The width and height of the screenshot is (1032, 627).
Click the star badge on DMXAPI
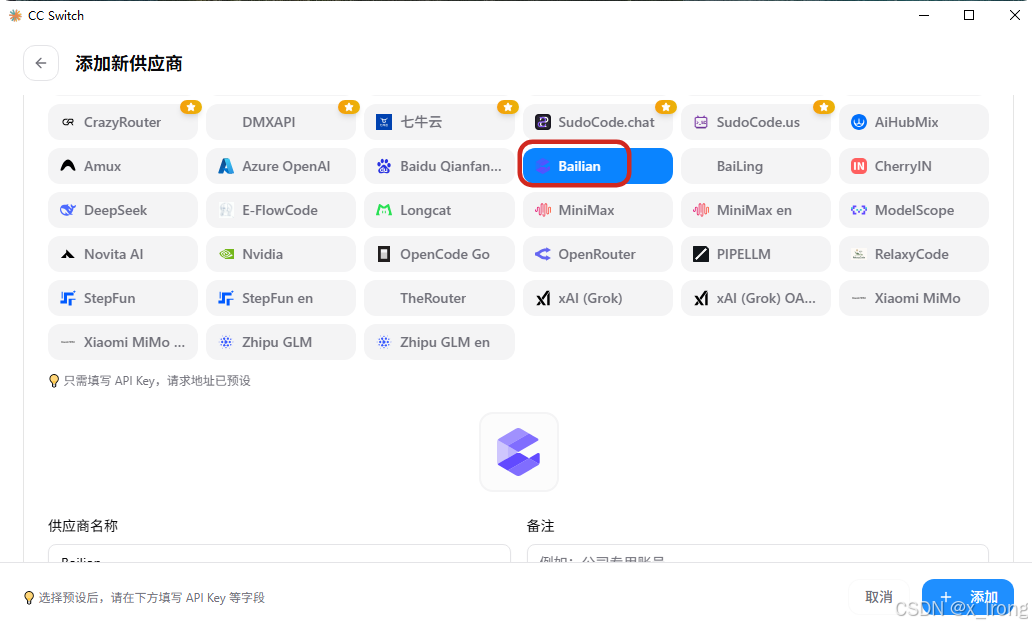pos(349,107)
